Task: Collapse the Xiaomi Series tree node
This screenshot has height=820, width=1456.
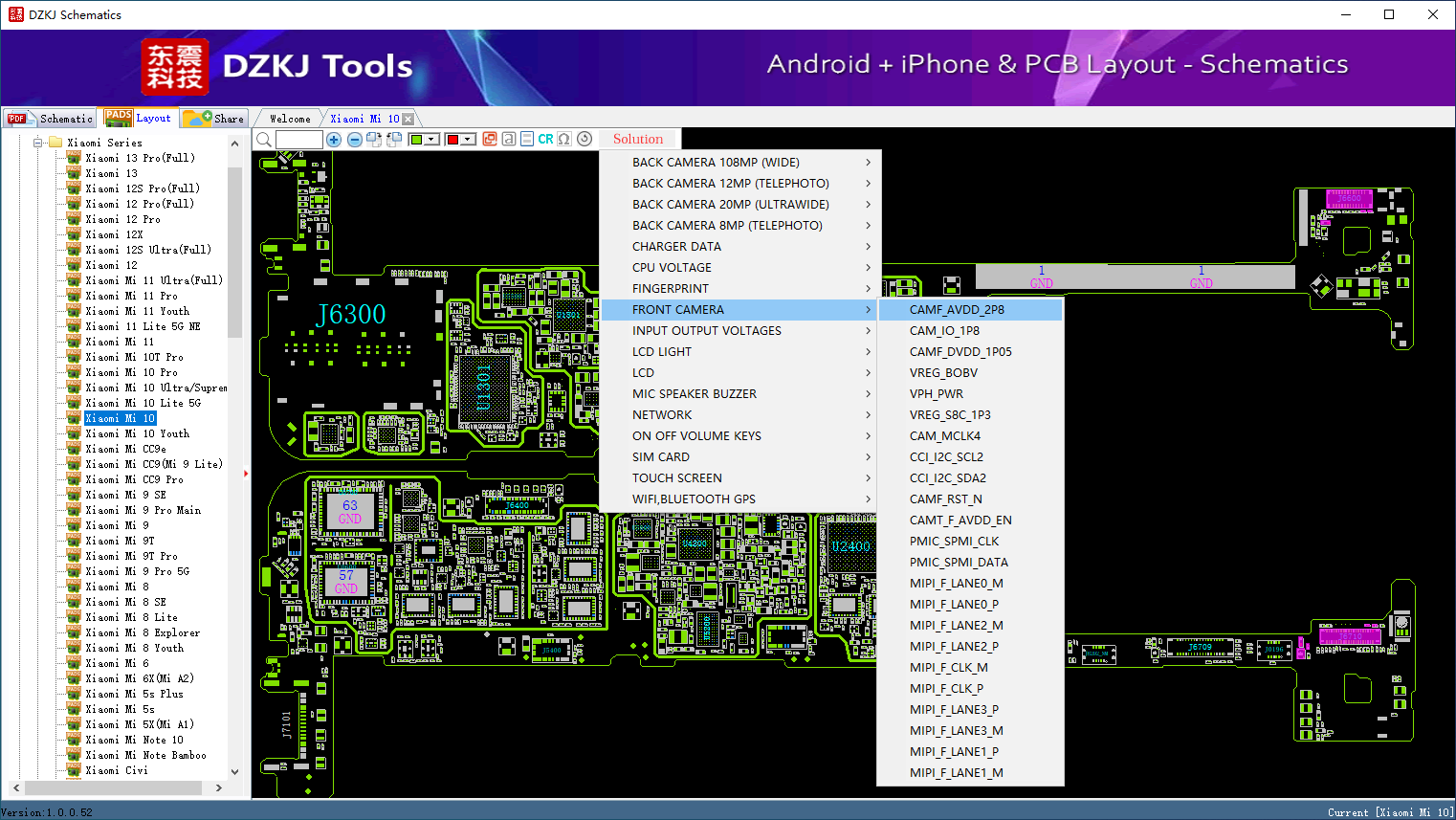Action: [x=38, y=143]
